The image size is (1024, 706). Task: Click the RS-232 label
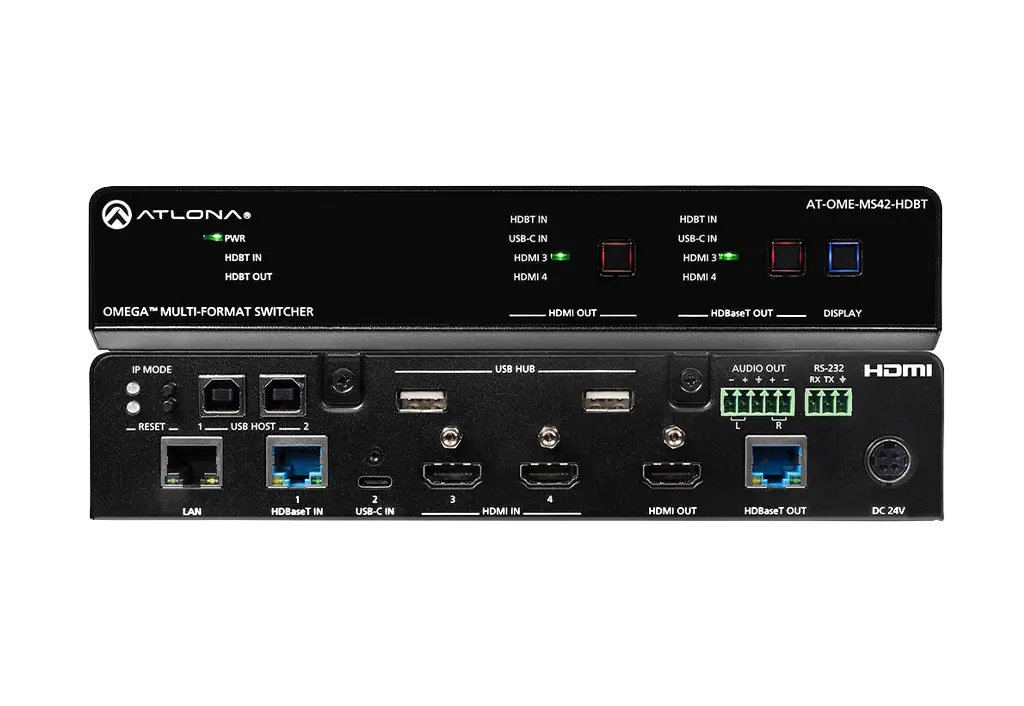(828, 368)
